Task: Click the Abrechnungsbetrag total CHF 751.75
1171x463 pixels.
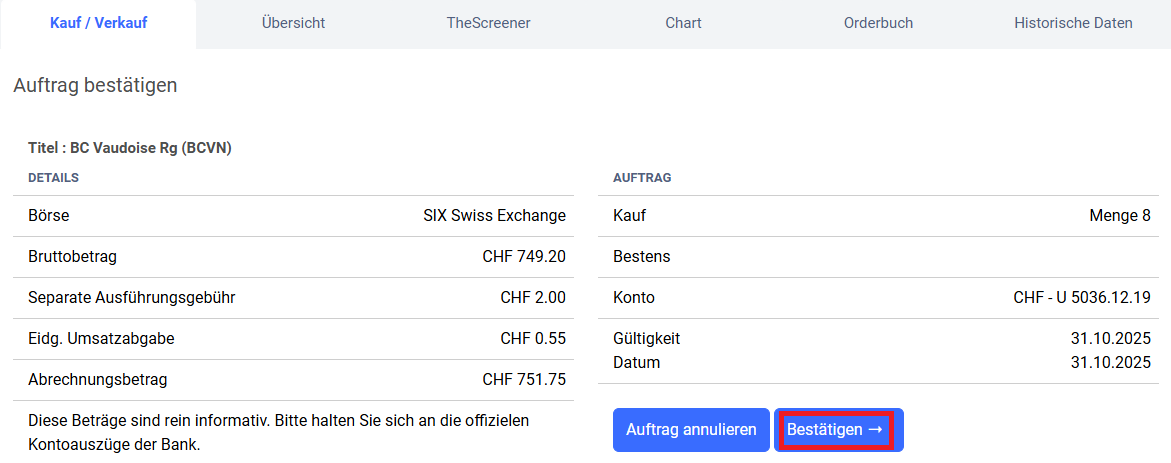Action: pyautogui.click(x=523, y=380)
